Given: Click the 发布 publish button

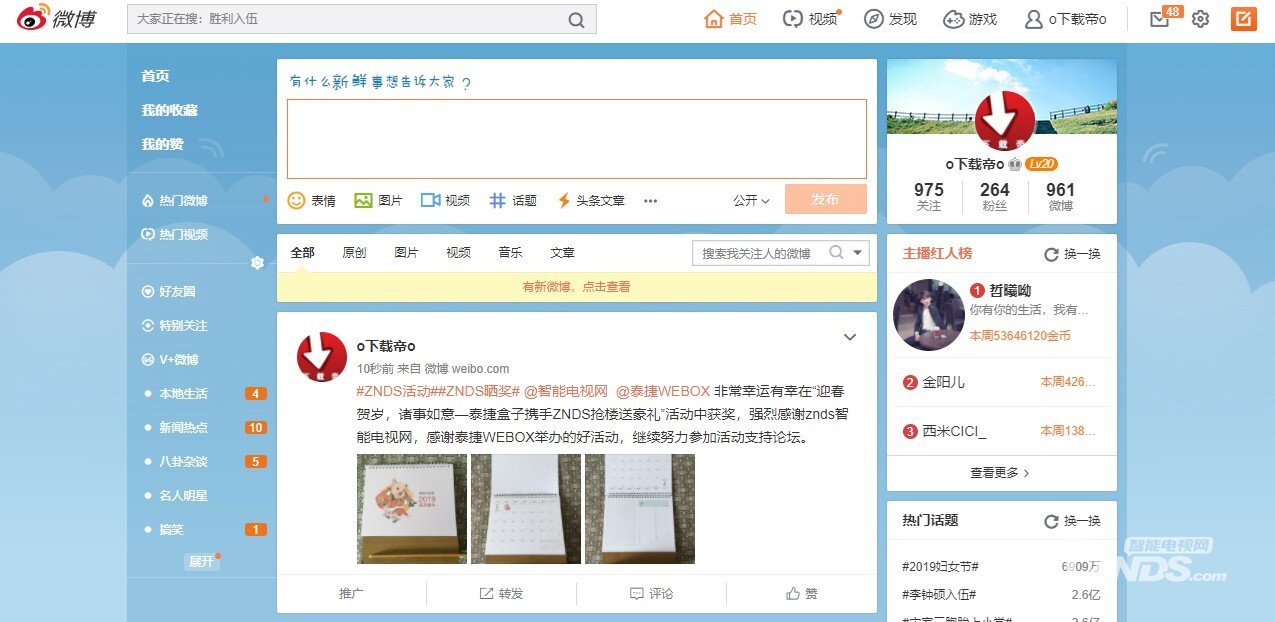Looking at the screenshot, I should pos(825,199).
